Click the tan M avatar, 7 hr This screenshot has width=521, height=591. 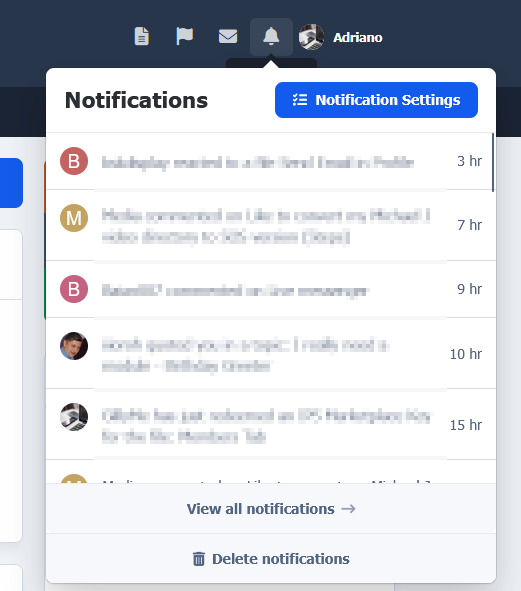[x=74, y=218]
